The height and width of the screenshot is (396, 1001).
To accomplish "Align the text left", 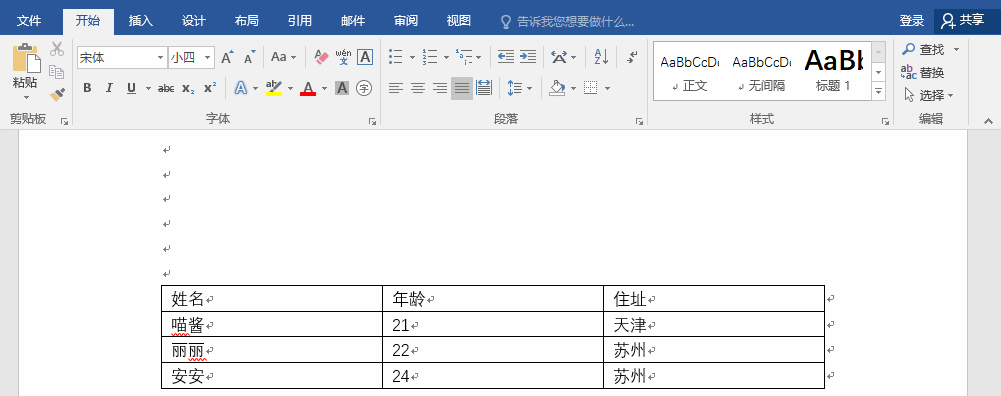I will point(396,88).
